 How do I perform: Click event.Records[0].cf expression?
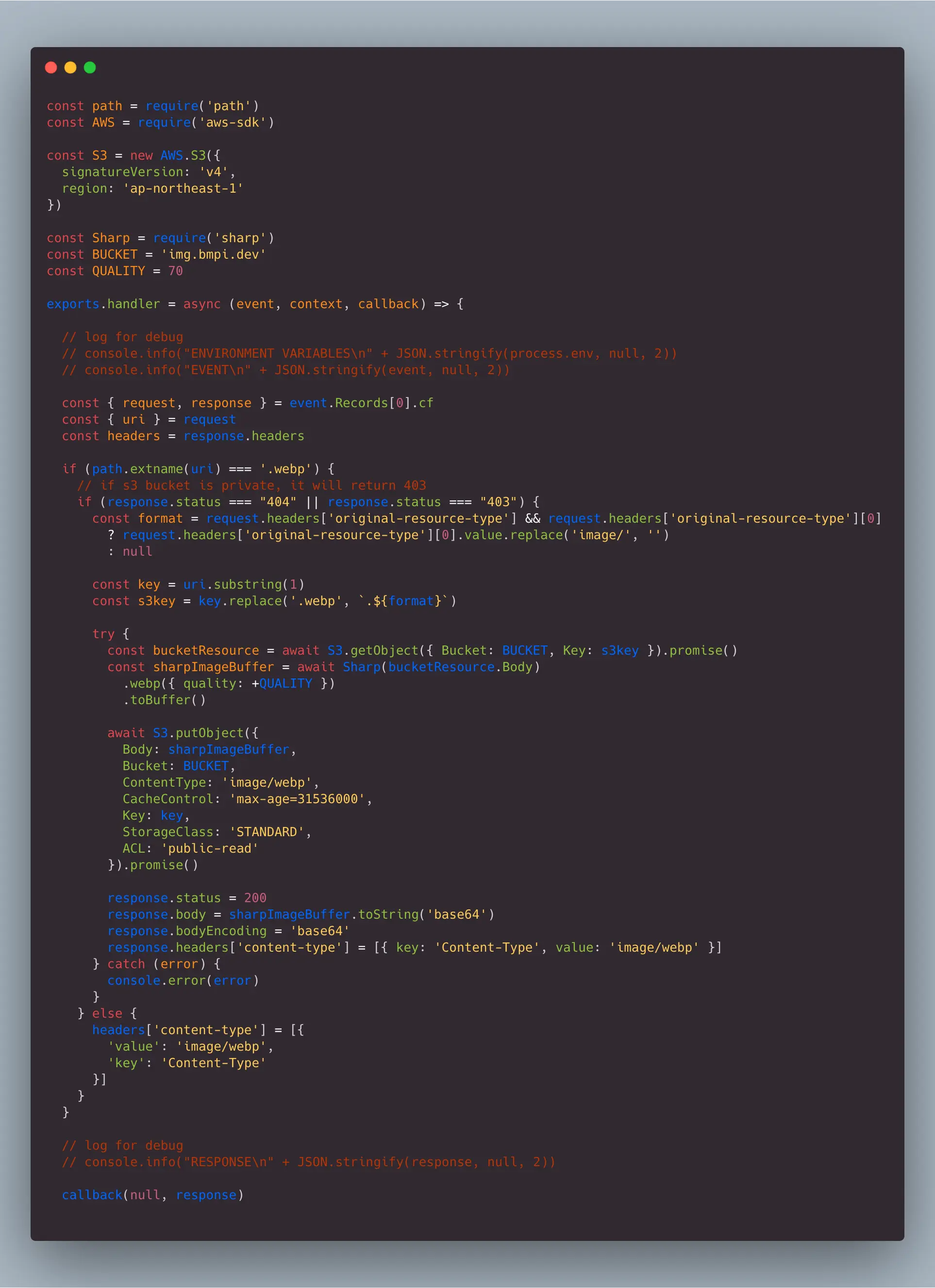click(361, 403)
